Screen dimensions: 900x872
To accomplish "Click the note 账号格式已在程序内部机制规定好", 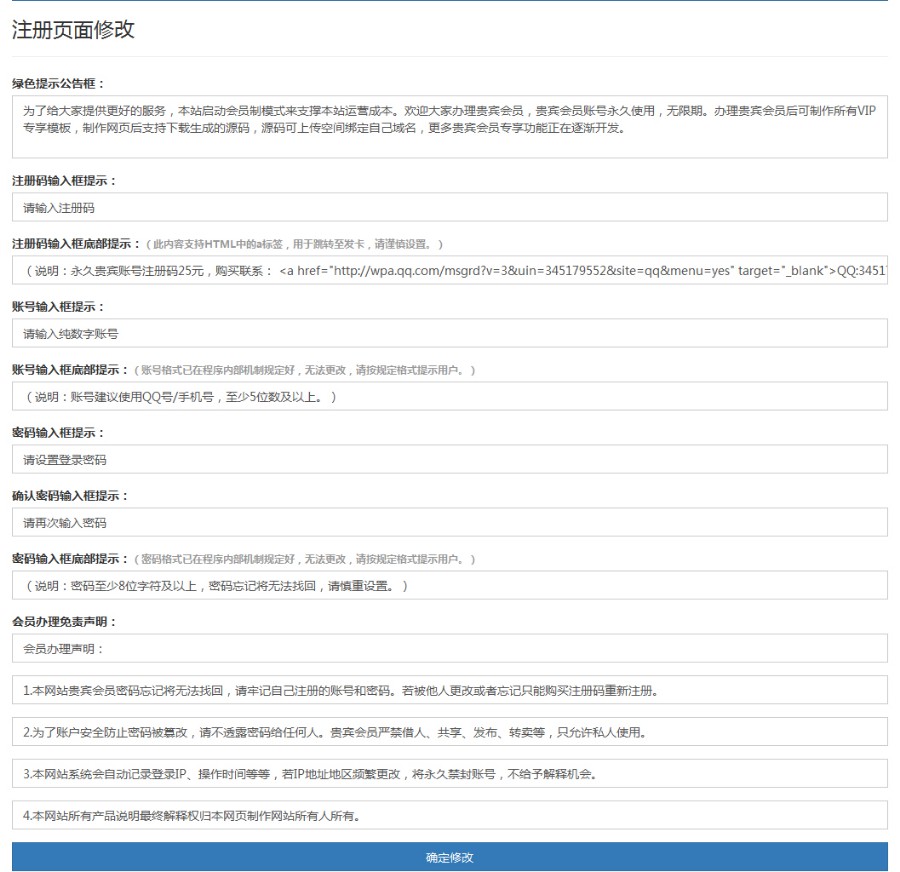I will 304,370.
